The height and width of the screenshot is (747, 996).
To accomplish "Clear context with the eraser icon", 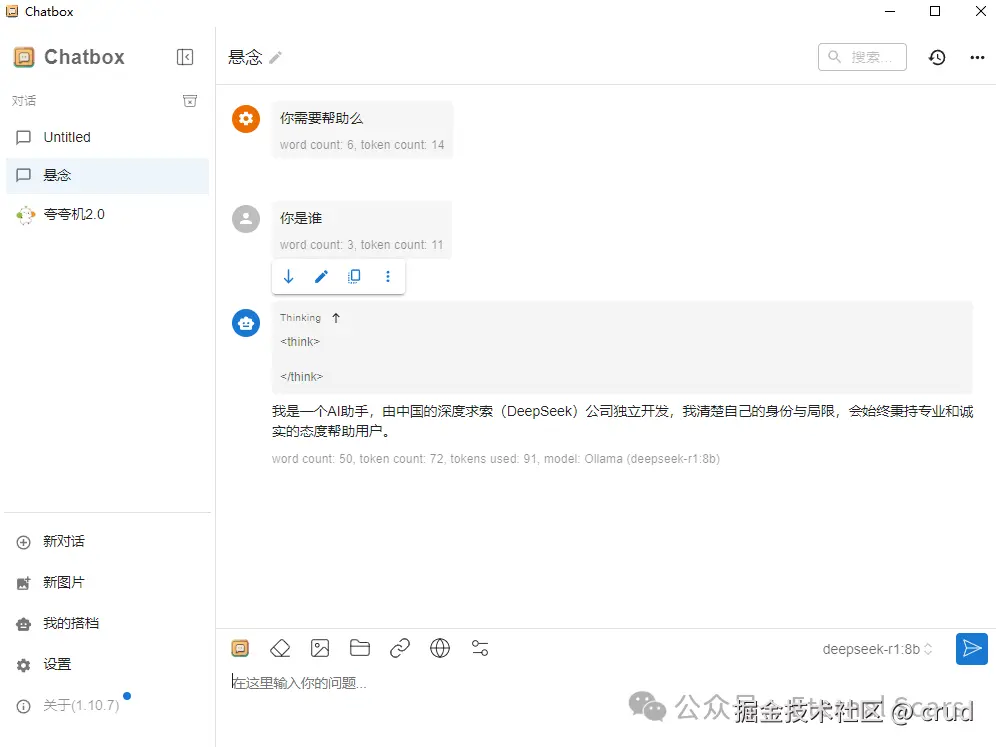I will coord(280,649).
